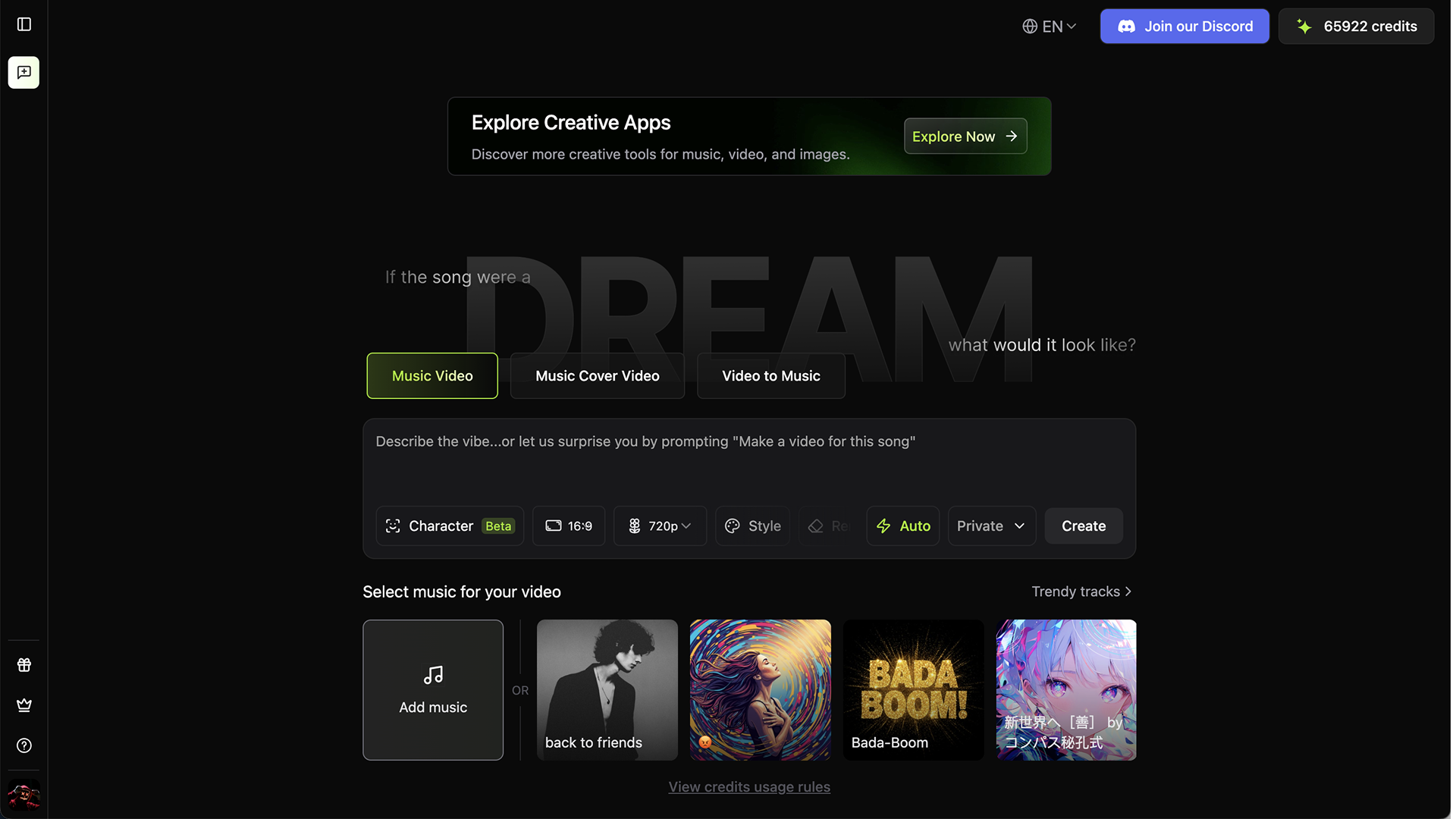This screenshot has width=1456, height=819.
Task: Select the chat prompt icon in the sidebar
Action: point(24,72)
